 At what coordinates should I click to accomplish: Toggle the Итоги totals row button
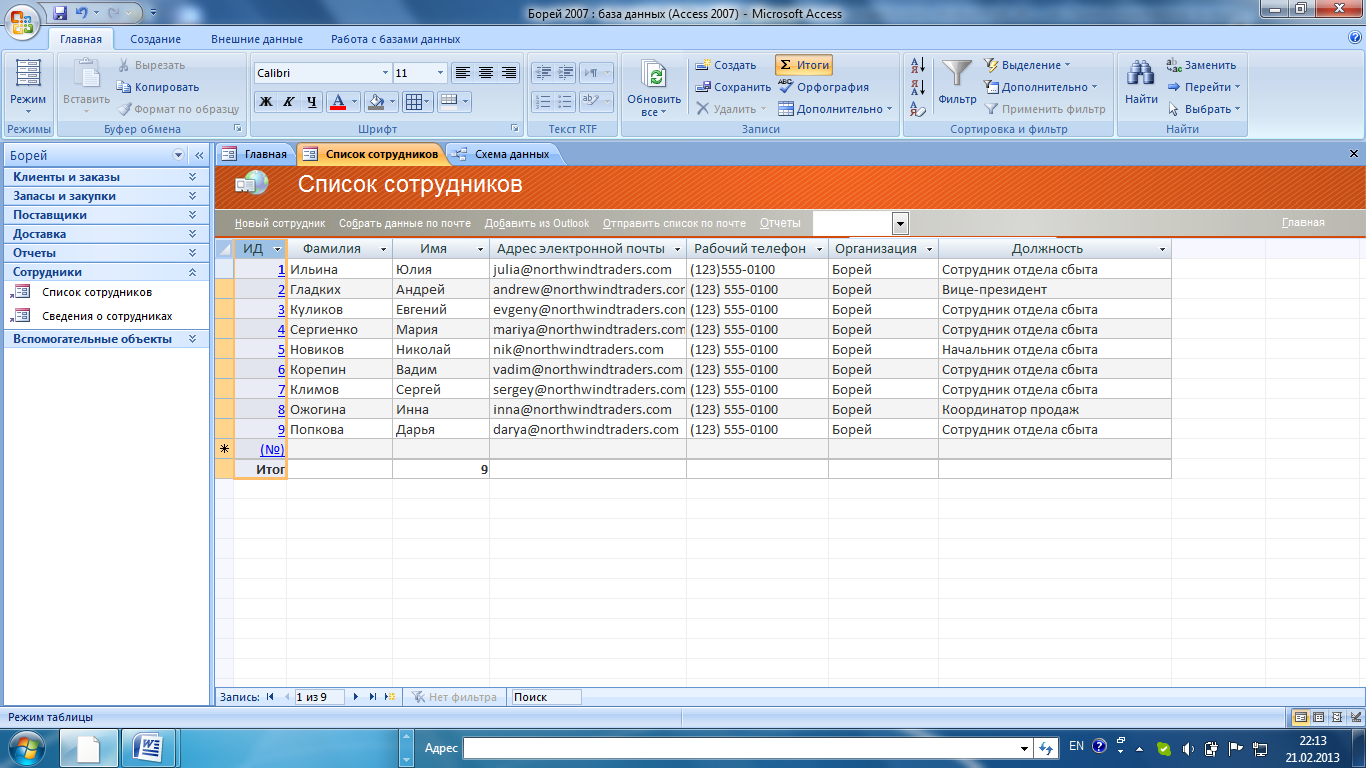tap(804, 65)
